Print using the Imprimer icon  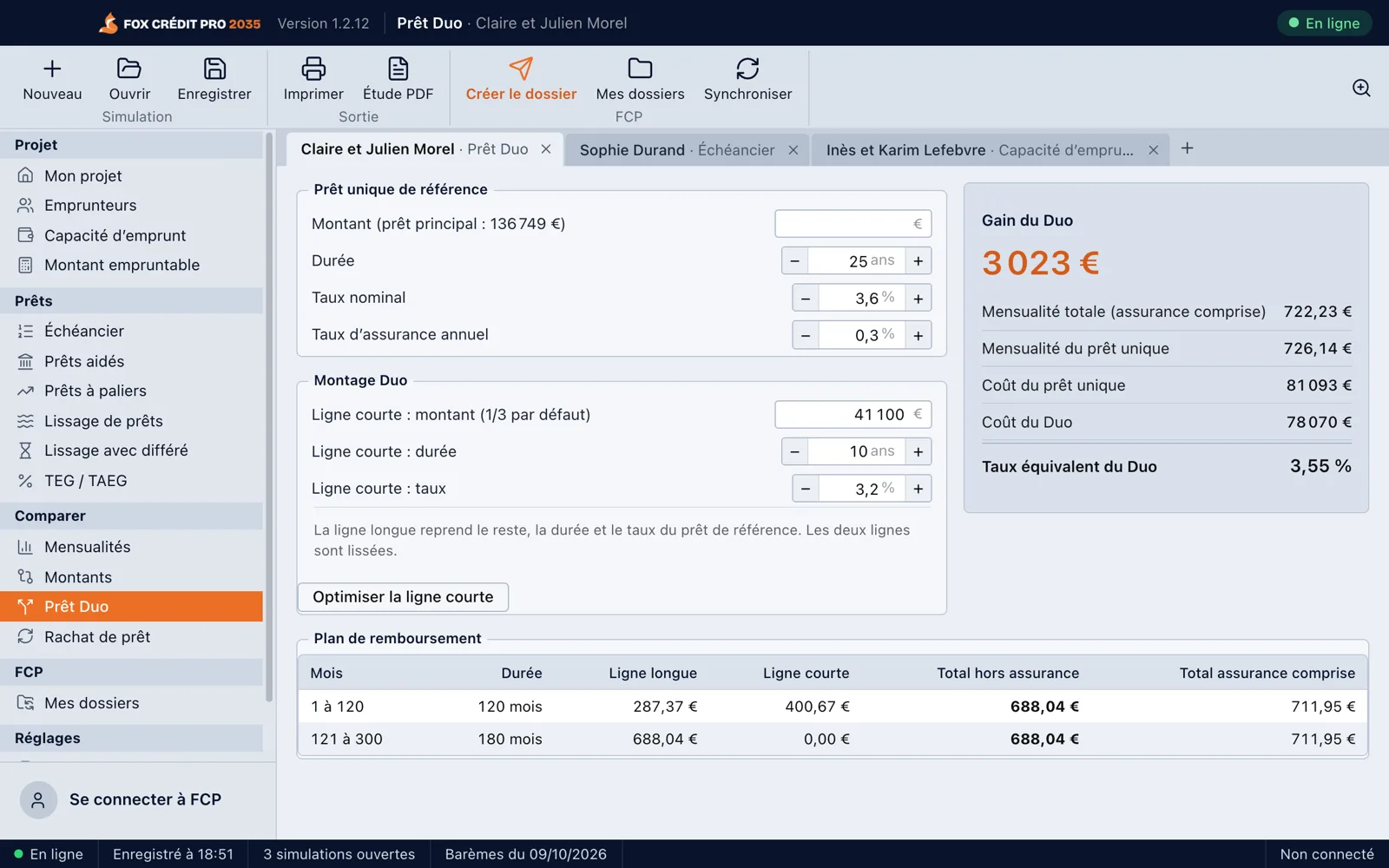click(x=313, y=69)
